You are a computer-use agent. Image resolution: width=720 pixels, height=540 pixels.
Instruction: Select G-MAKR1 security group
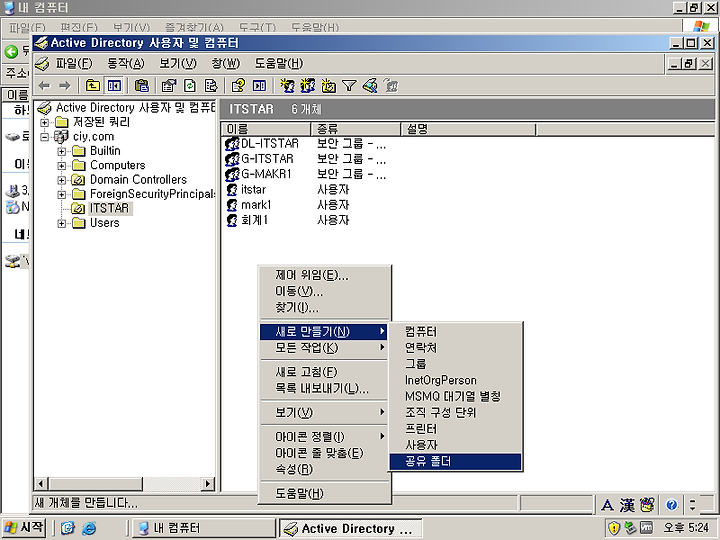click(266, 174)
